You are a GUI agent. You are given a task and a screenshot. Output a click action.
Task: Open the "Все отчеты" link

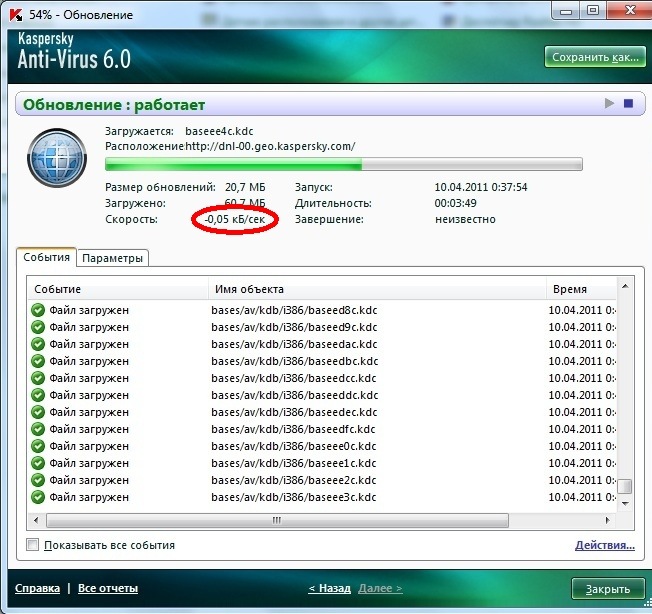click(108, 588)
